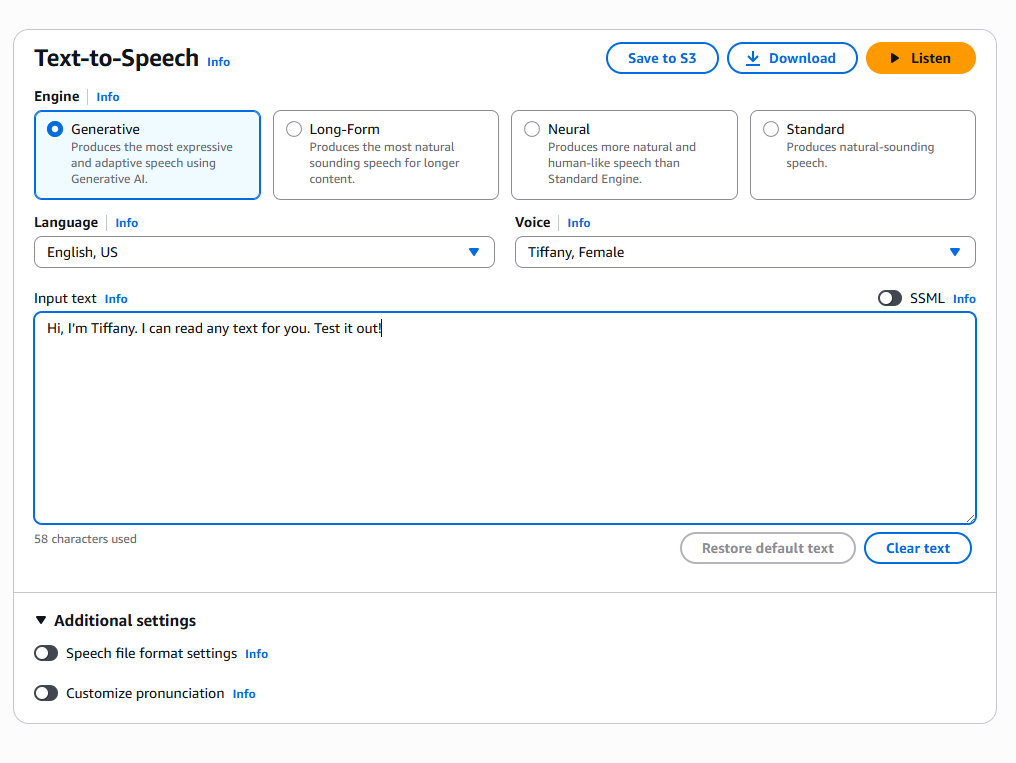Click inside the Input text area
The image size is (1016, 763).
coord(505,418)
